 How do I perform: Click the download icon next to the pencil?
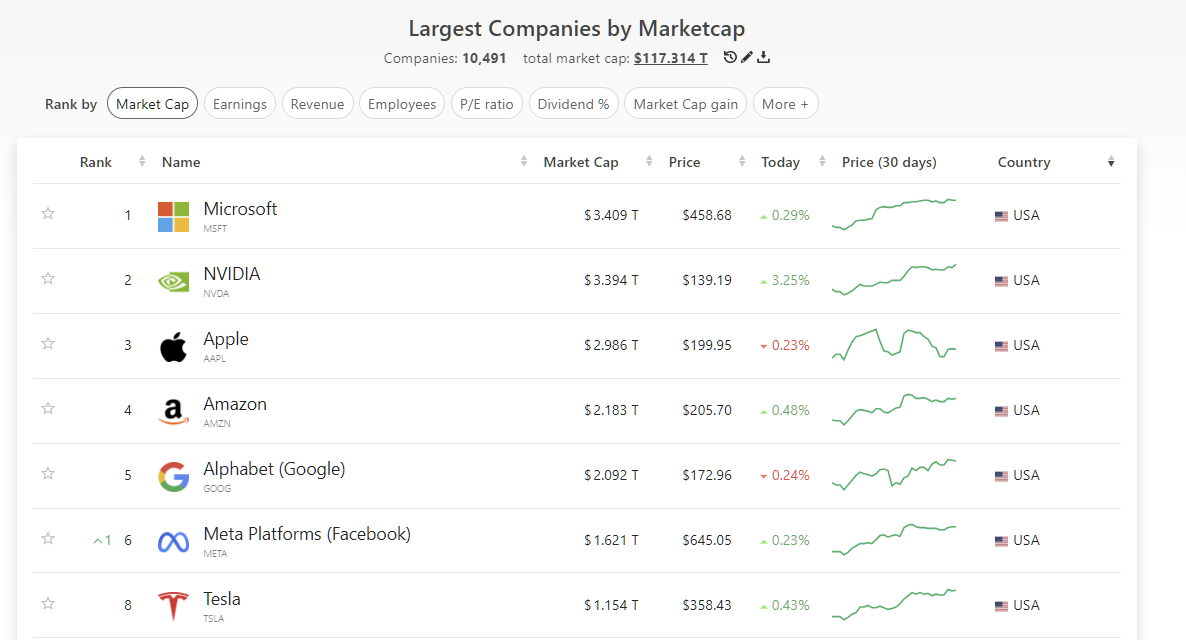(764, 57)
